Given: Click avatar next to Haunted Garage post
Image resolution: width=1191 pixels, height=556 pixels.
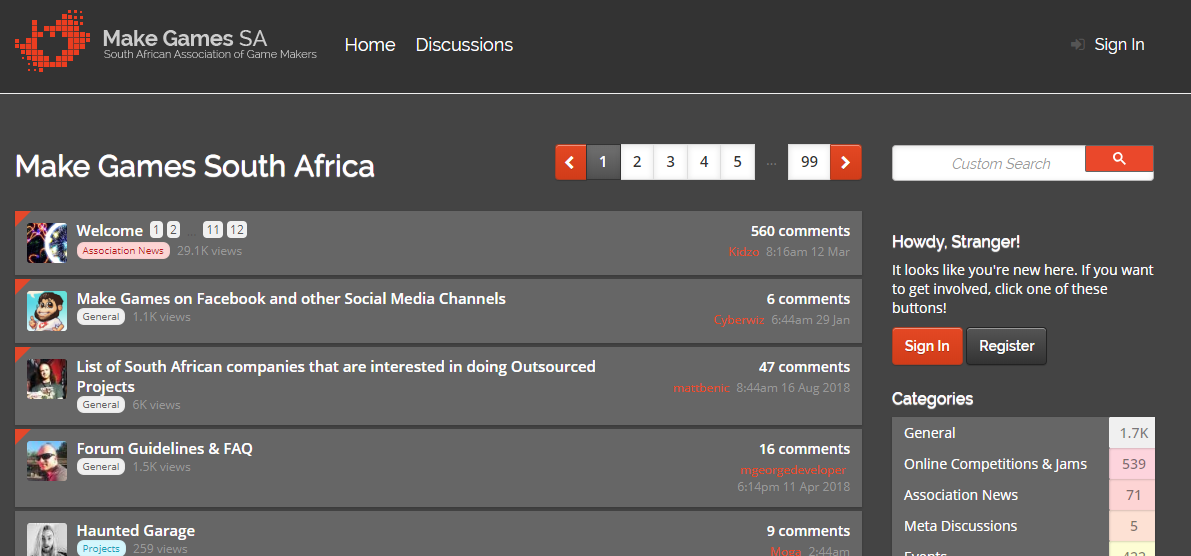Looking at the screenshot, I should (46, 539).
